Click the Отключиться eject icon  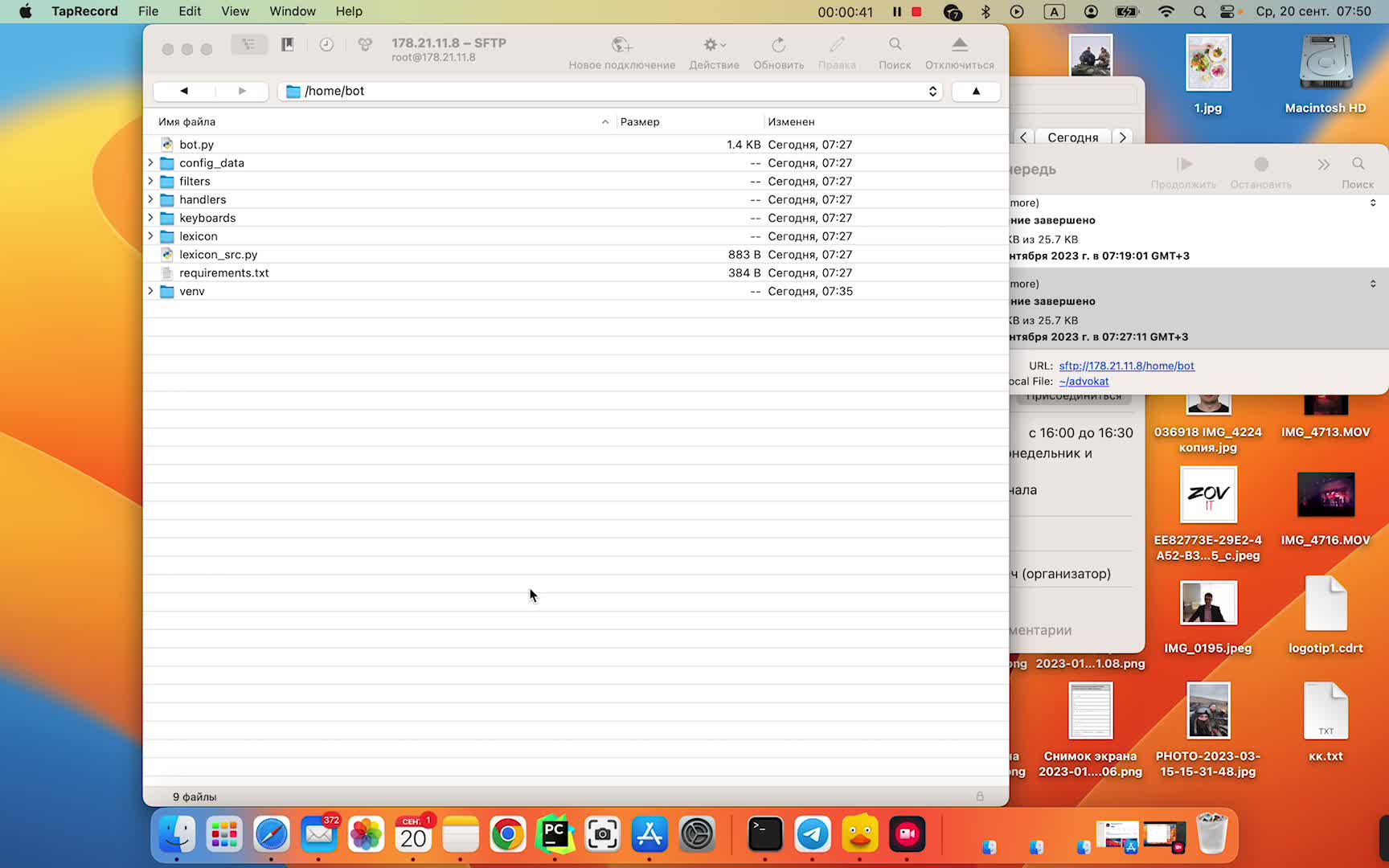(x=960, y=45)
